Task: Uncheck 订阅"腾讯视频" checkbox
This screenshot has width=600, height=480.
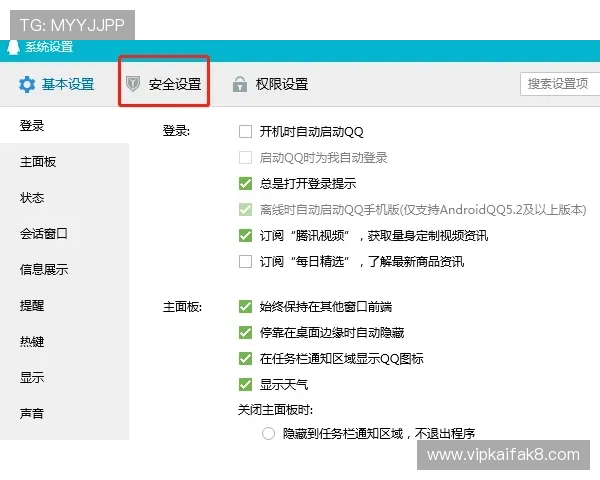Action: click(245, 235)
